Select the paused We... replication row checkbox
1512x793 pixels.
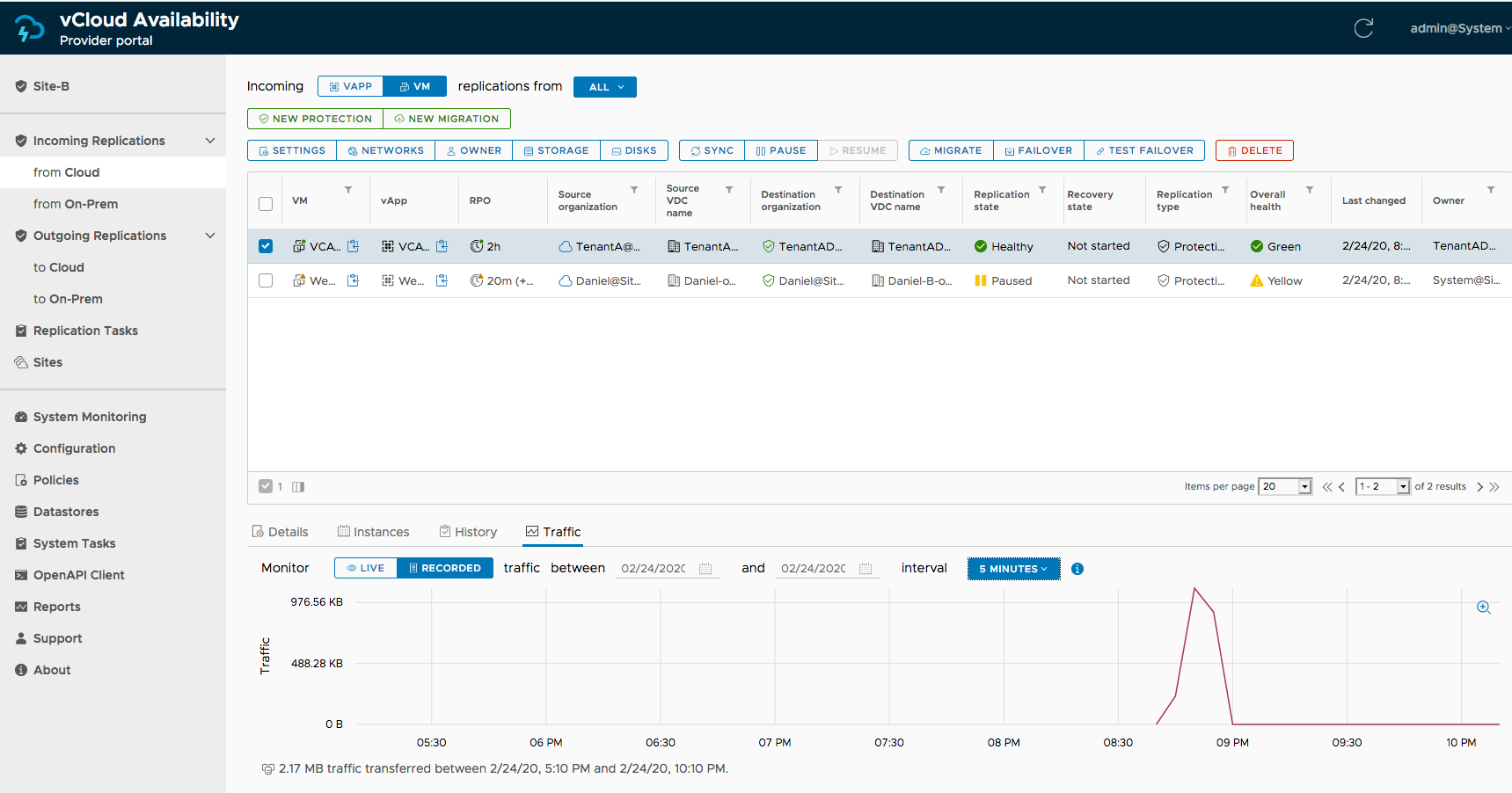266,280
